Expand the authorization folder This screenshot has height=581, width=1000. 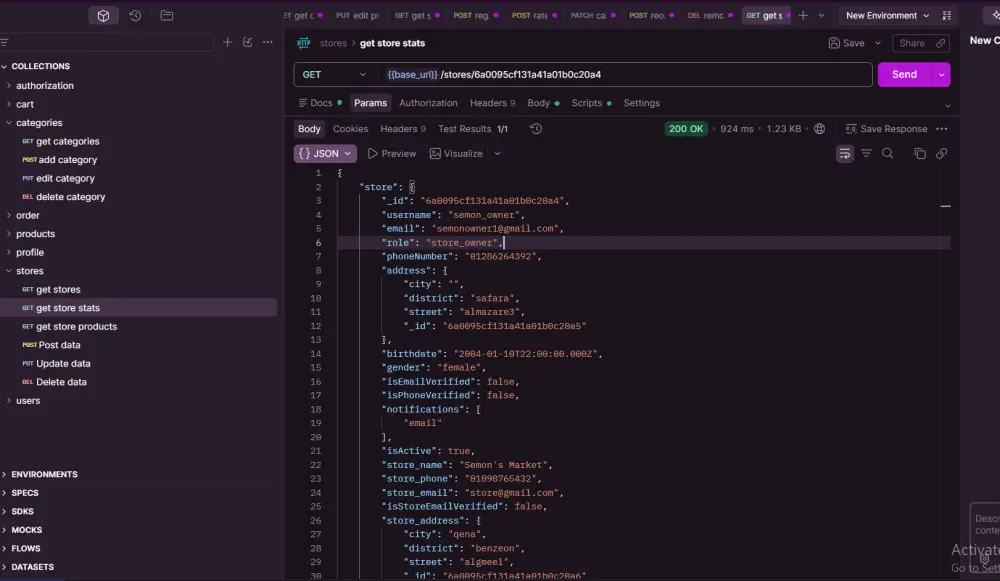8,85
